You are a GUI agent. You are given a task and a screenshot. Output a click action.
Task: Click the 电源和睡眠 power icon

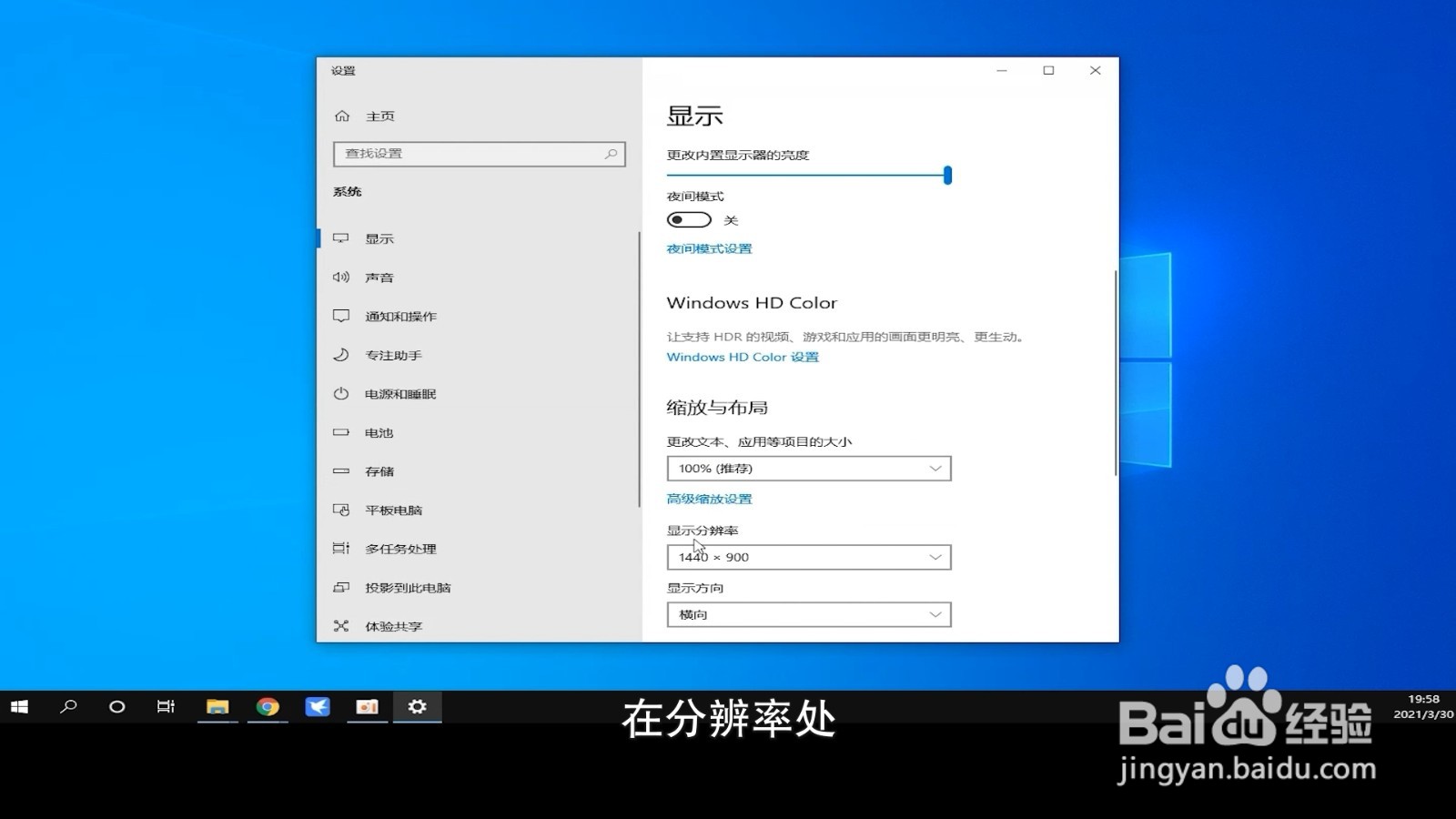tap(341, 394)
